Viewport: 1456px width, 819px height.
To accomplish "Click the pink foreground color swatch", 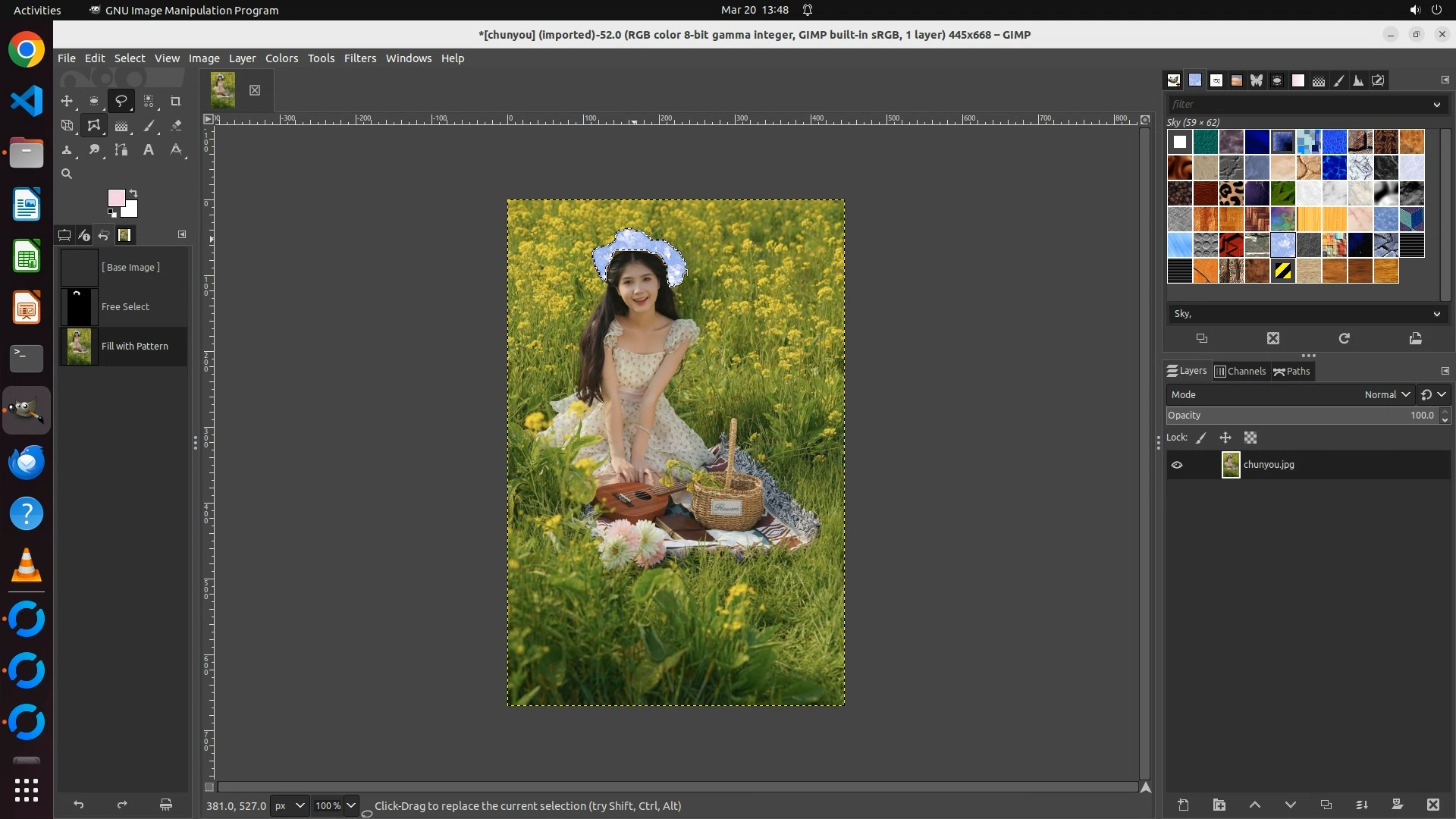I will point(116,198).
